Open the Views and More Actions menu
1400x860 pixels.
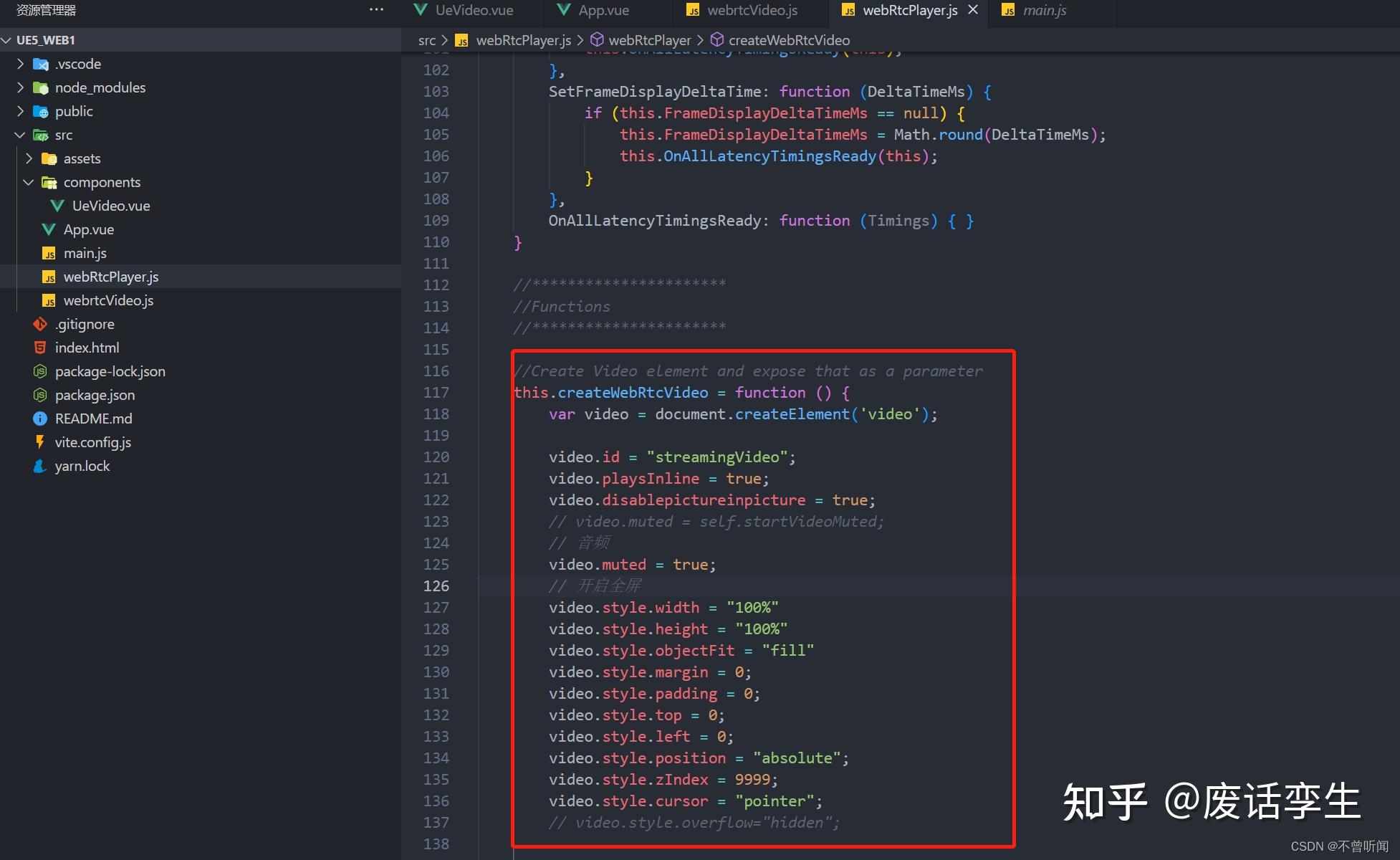click(x=376, y=8)
